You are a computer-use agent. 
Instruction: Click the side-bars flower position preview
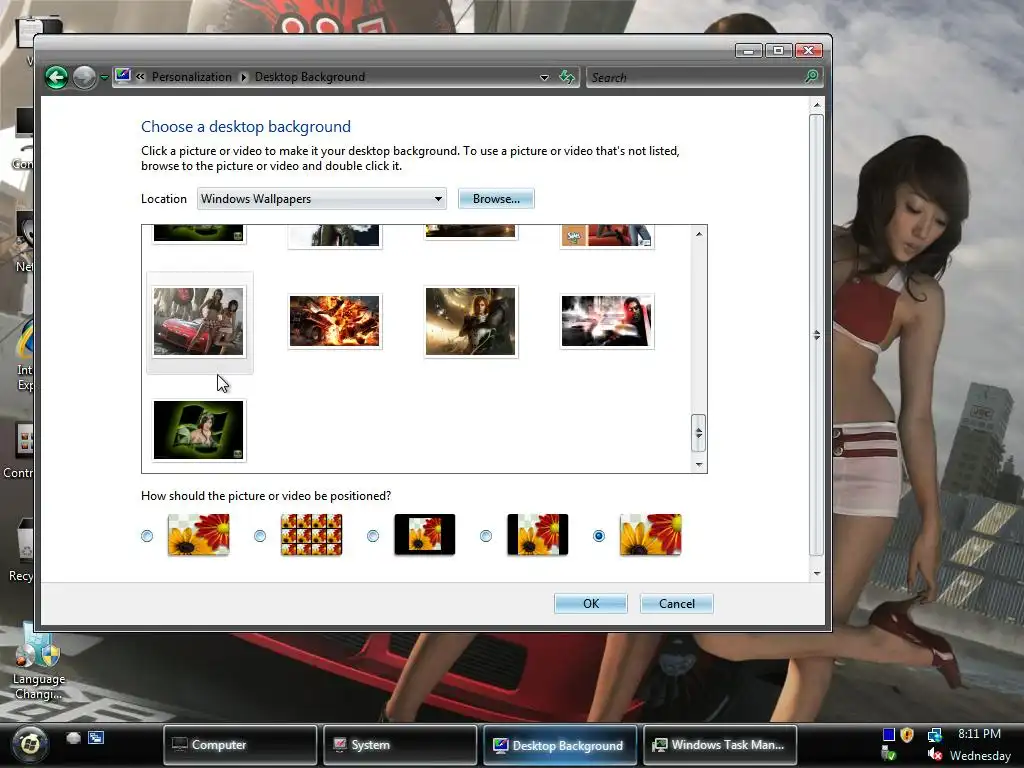coord(537,534)
